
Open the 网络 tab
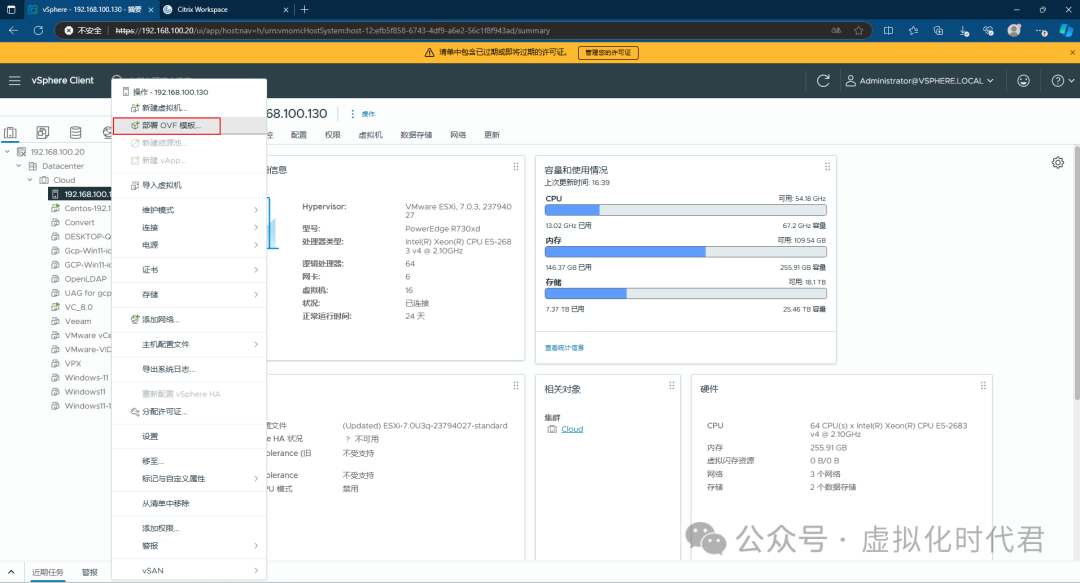(x=458, y=135)
